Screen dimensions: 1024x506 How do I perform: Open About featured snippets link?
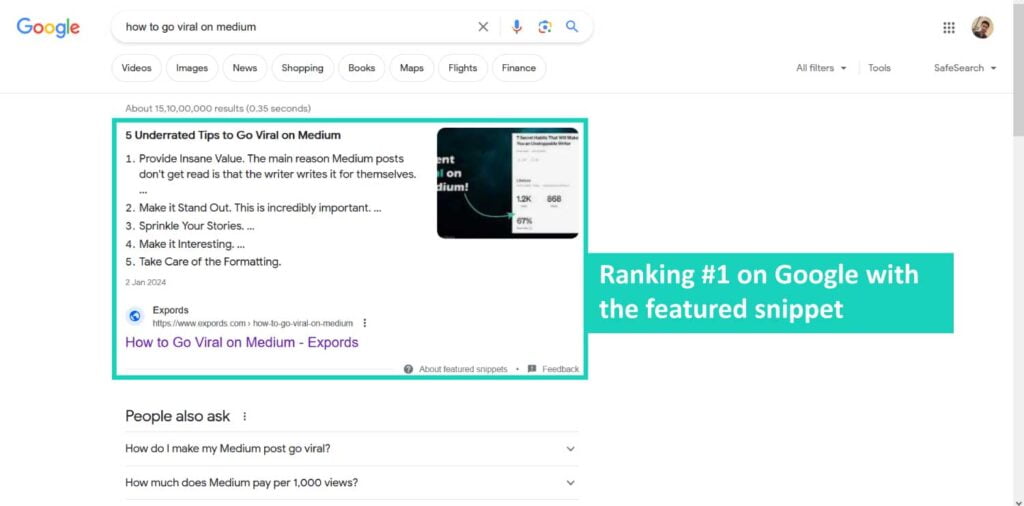[463, 369]
